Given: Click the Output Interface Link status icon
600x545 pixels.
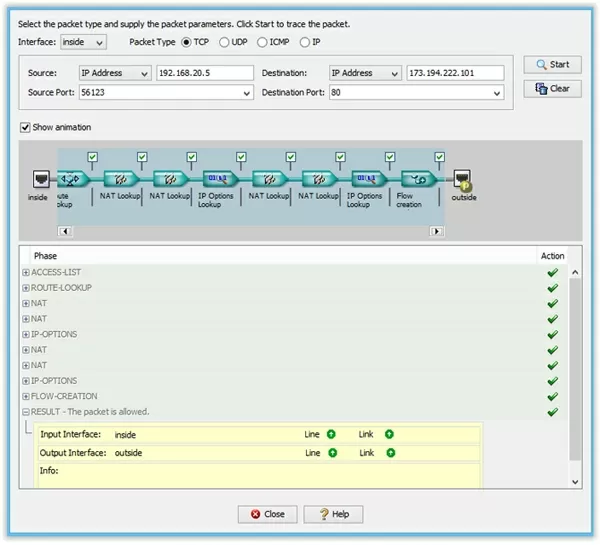Looking at the screenshot, I should coord(390,453).
